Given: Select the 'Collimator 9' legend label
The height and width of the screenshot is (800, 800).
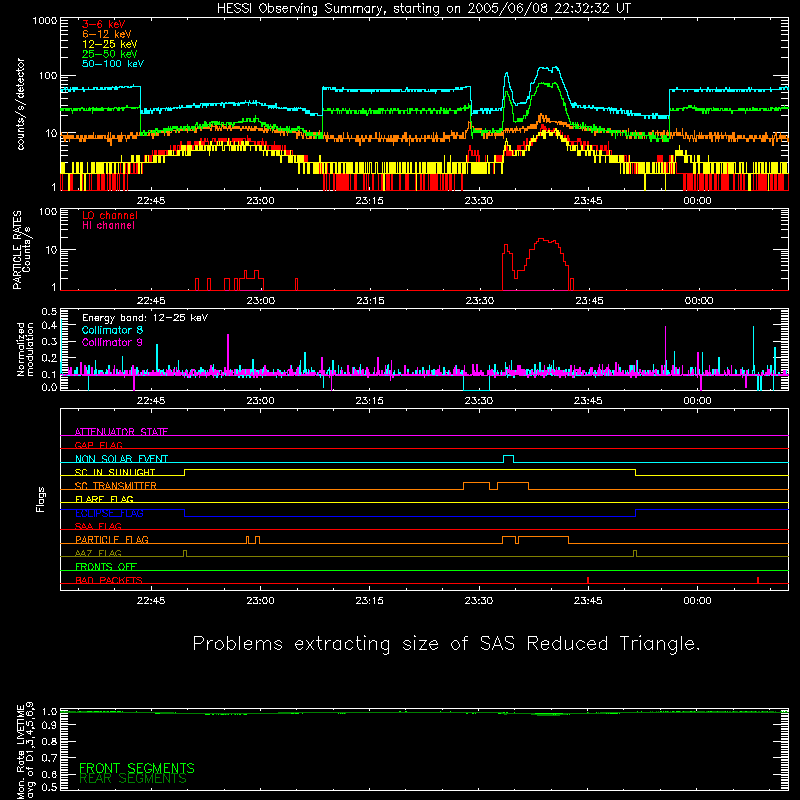Looking at the screenshot, I should pos(112,342).
